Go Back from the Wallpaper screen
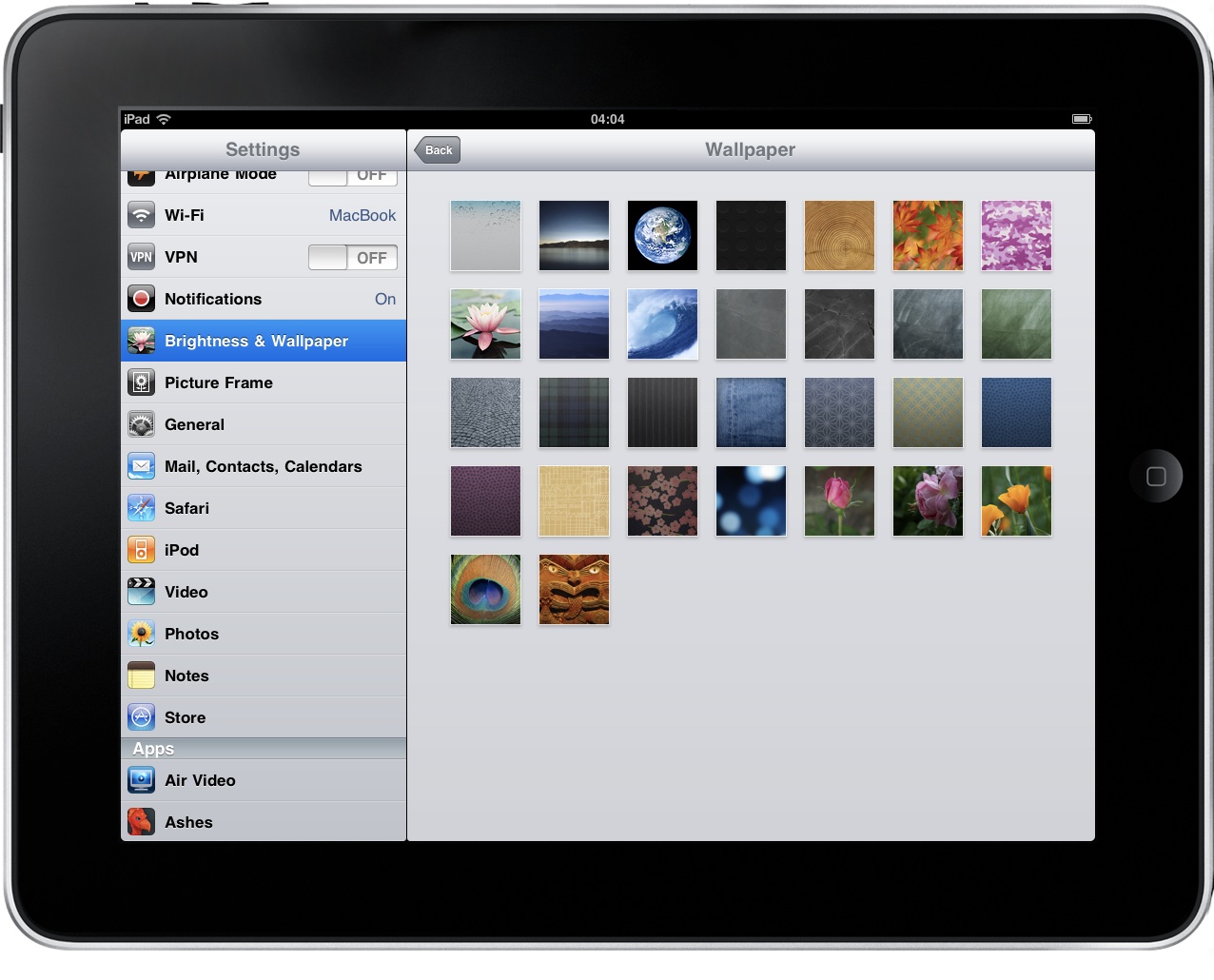This screenshot has width=1214, height=980. point(438,150)
